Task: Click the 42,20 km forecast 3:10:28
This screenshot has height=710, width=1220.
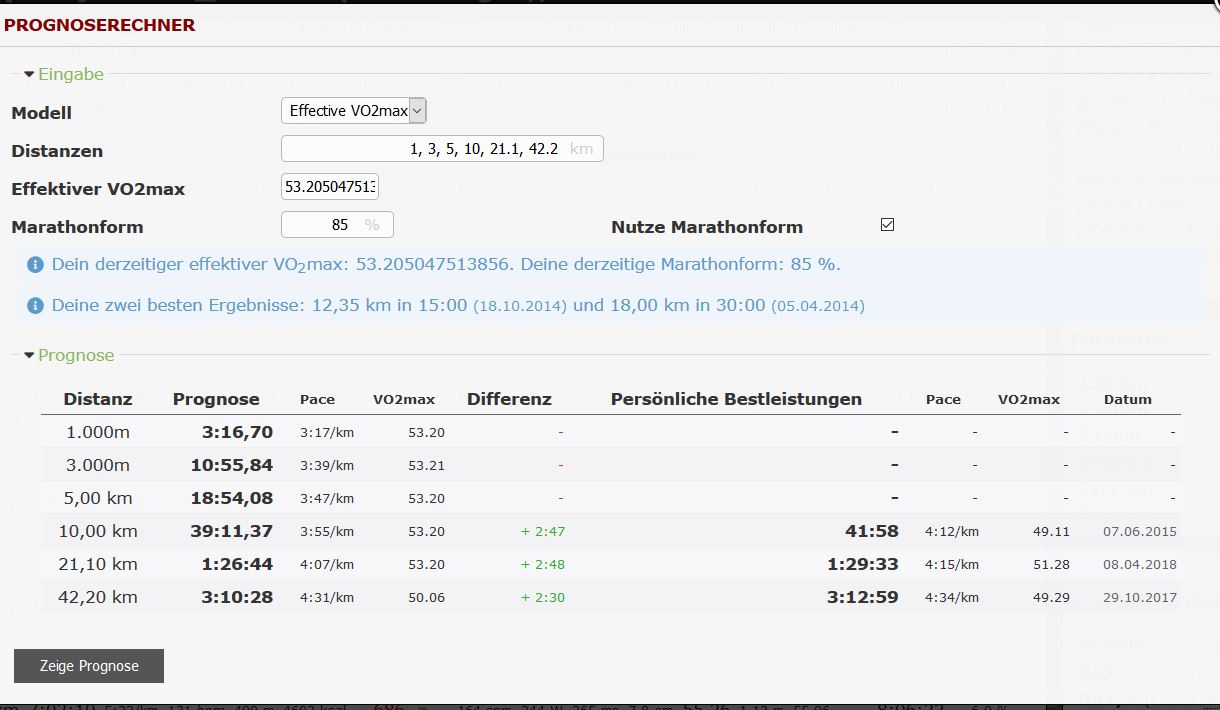Action: (237, 597)
